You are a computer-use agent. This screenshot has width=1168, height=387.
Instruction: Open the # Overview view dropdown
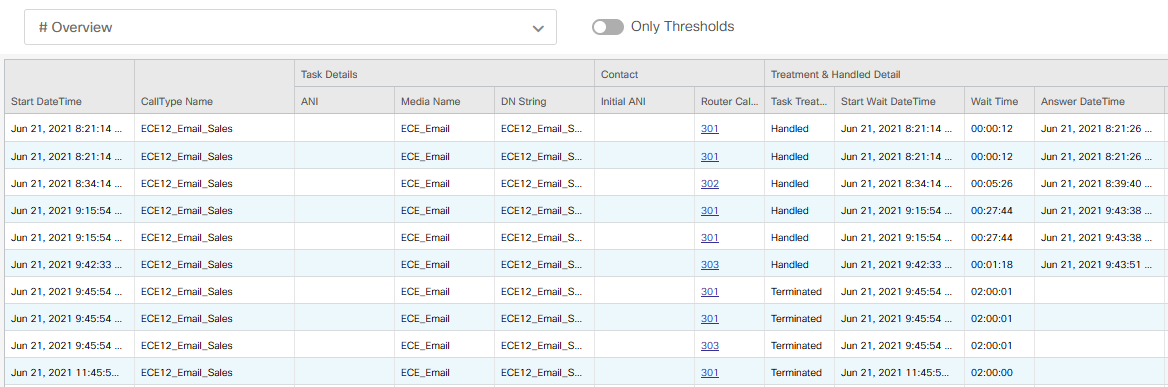point(290,27)
